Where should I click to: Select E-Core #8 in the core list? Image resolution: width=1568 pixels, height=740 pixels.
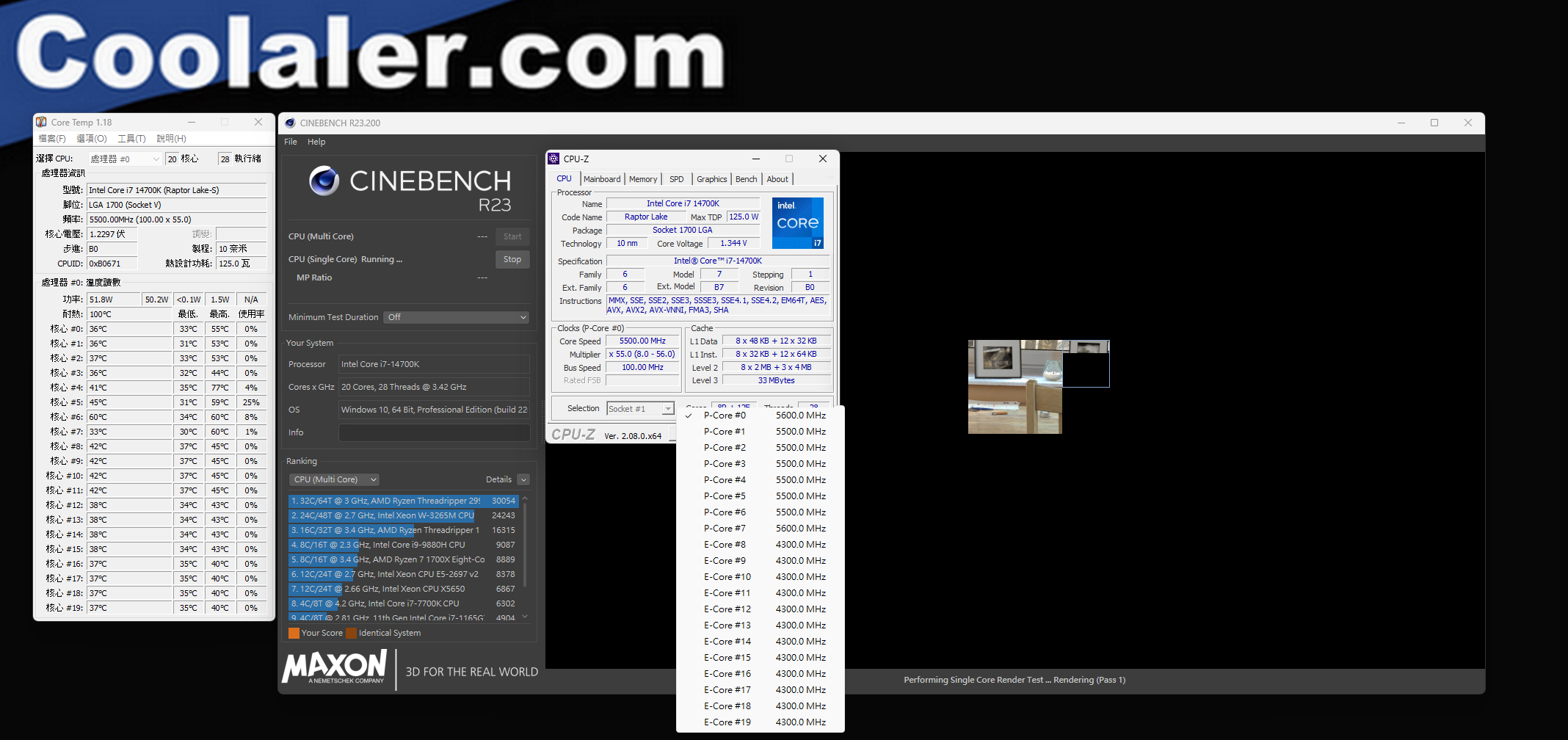point(761,545)
